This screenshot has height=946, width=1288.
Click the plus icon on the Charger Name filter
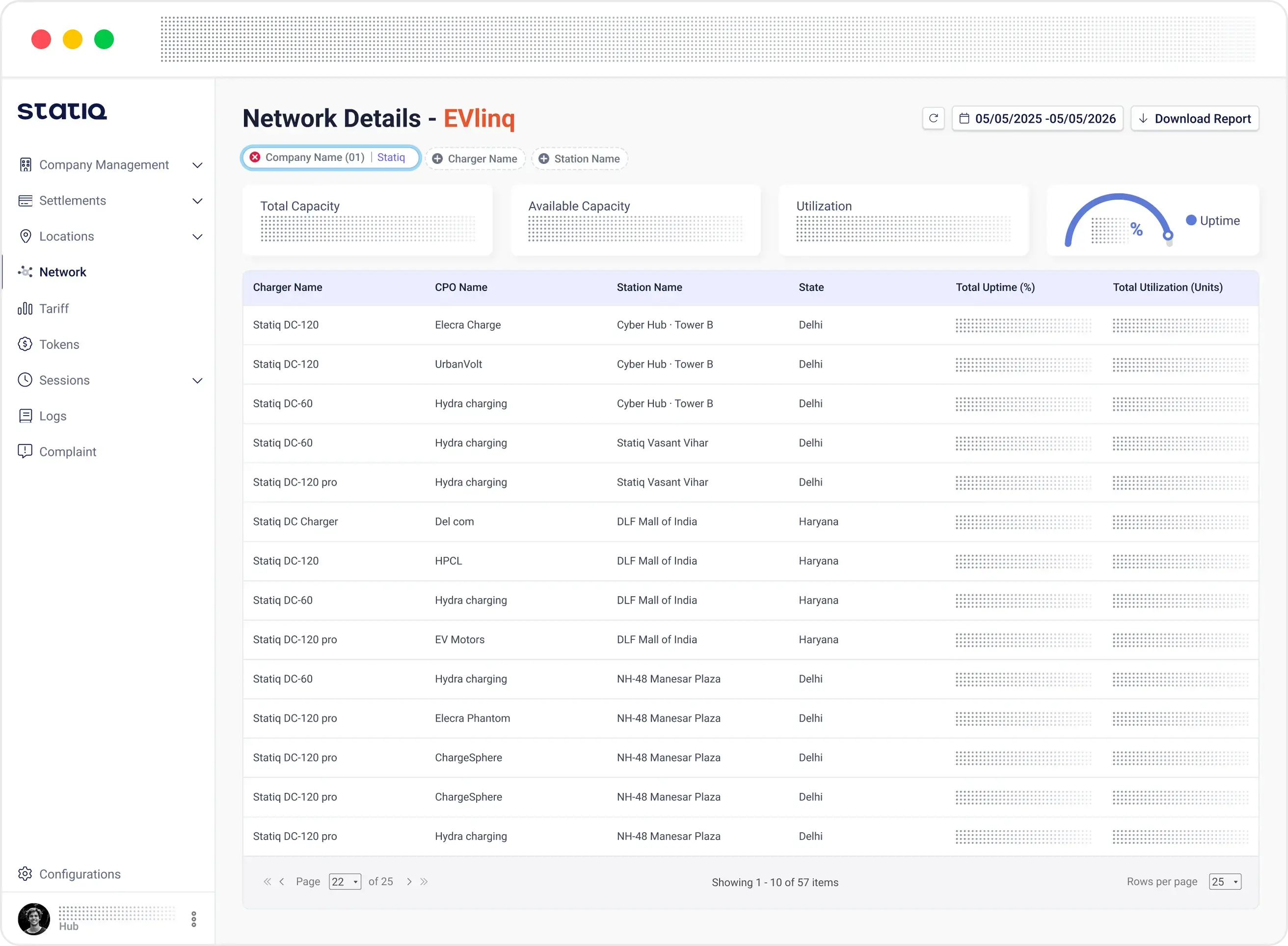click(437, 159)
